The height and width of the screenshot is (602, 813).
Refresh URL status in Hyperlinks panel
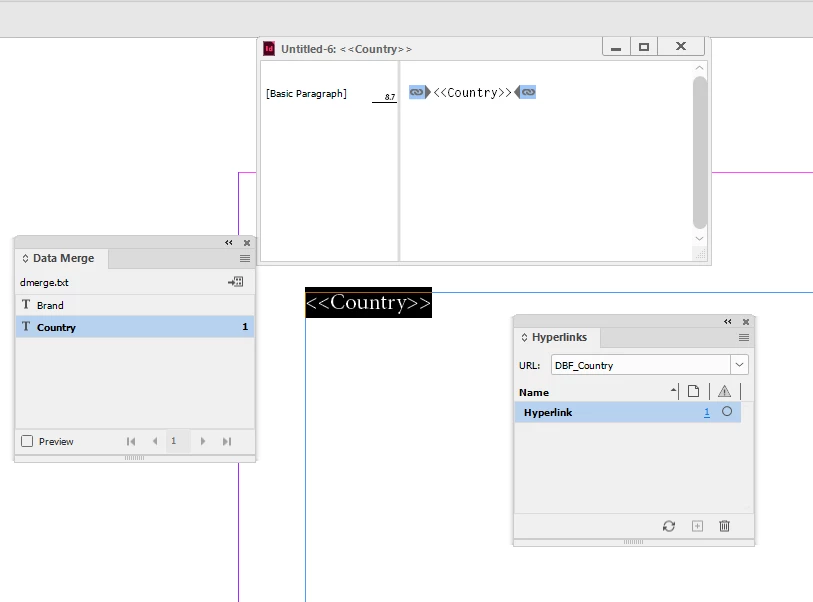(669, 526)
